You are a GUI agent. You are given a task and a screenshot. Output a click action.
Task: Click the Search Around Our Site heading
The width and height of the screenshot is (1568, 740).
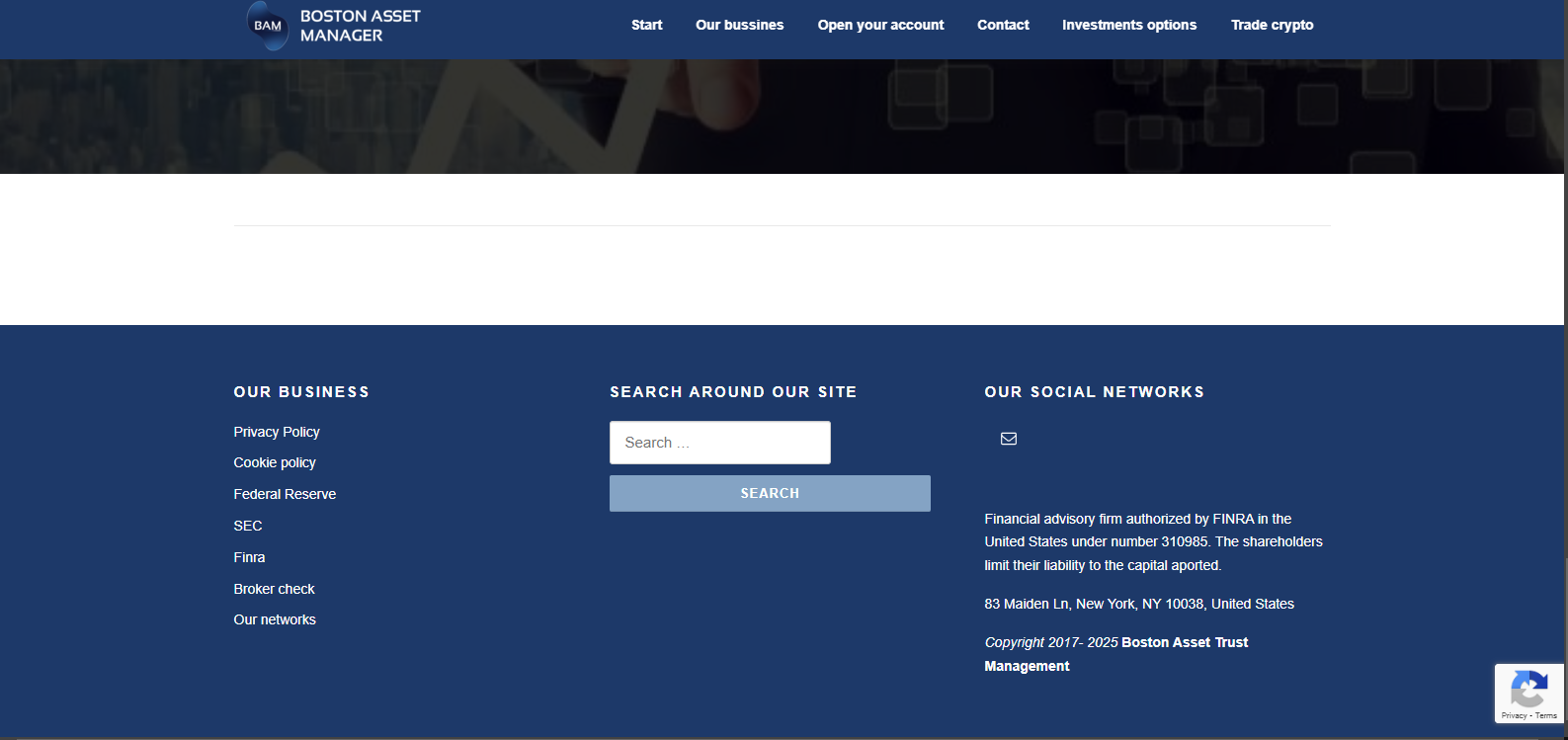[733, 392]
